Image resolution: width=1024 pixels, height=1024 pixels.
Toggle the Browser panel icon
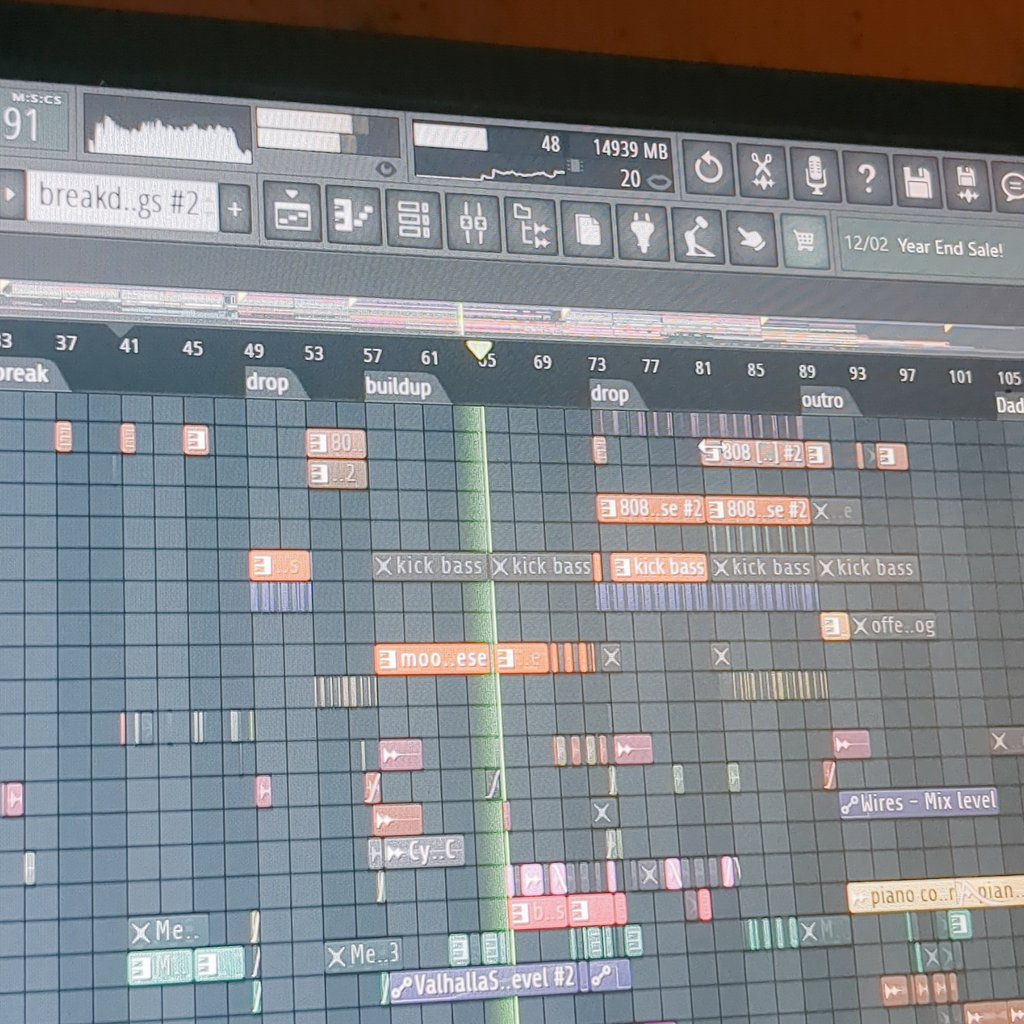531,227
